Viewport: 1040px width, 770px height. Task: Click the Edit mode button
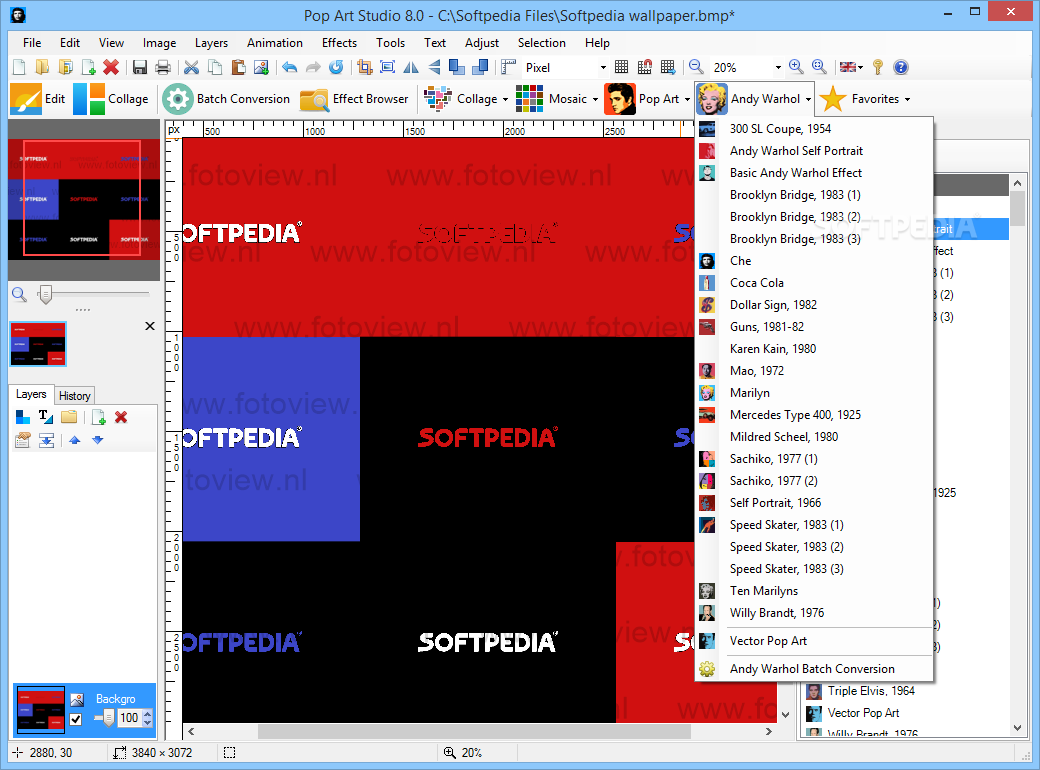pos(38,99)
